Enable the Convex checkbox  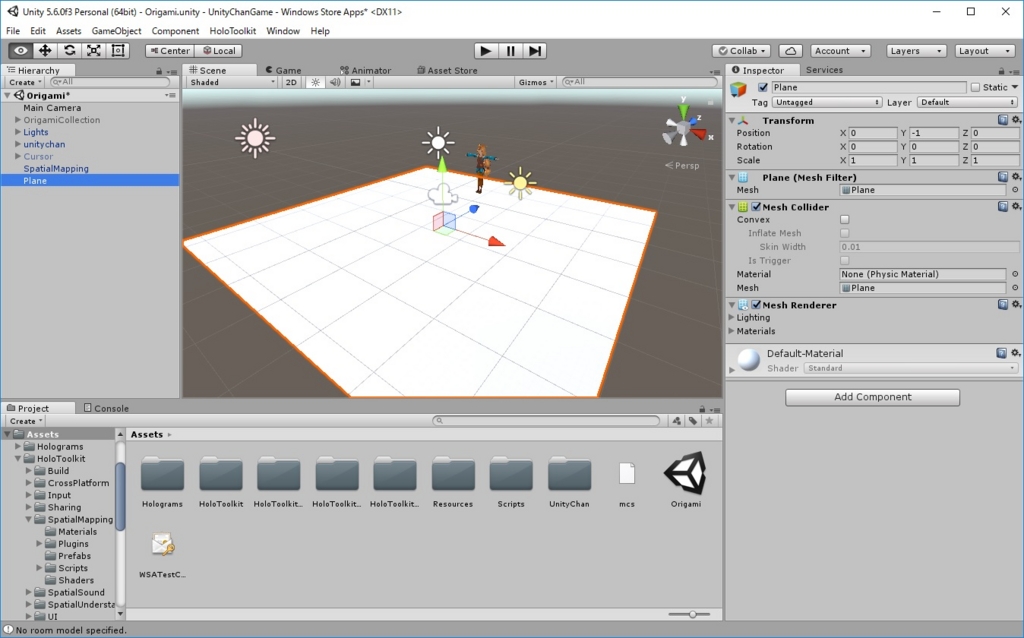pos(844,219)
